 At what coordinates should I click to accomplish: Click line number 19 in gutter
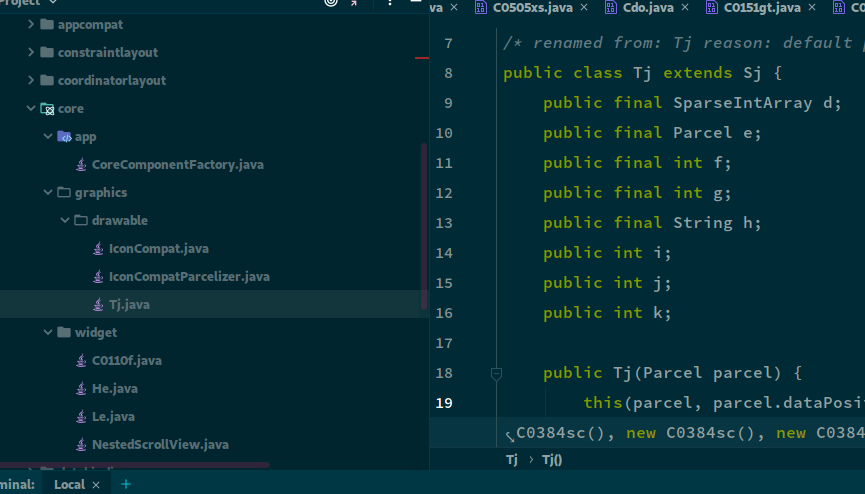pyautogui.click(x=444, y=403)
